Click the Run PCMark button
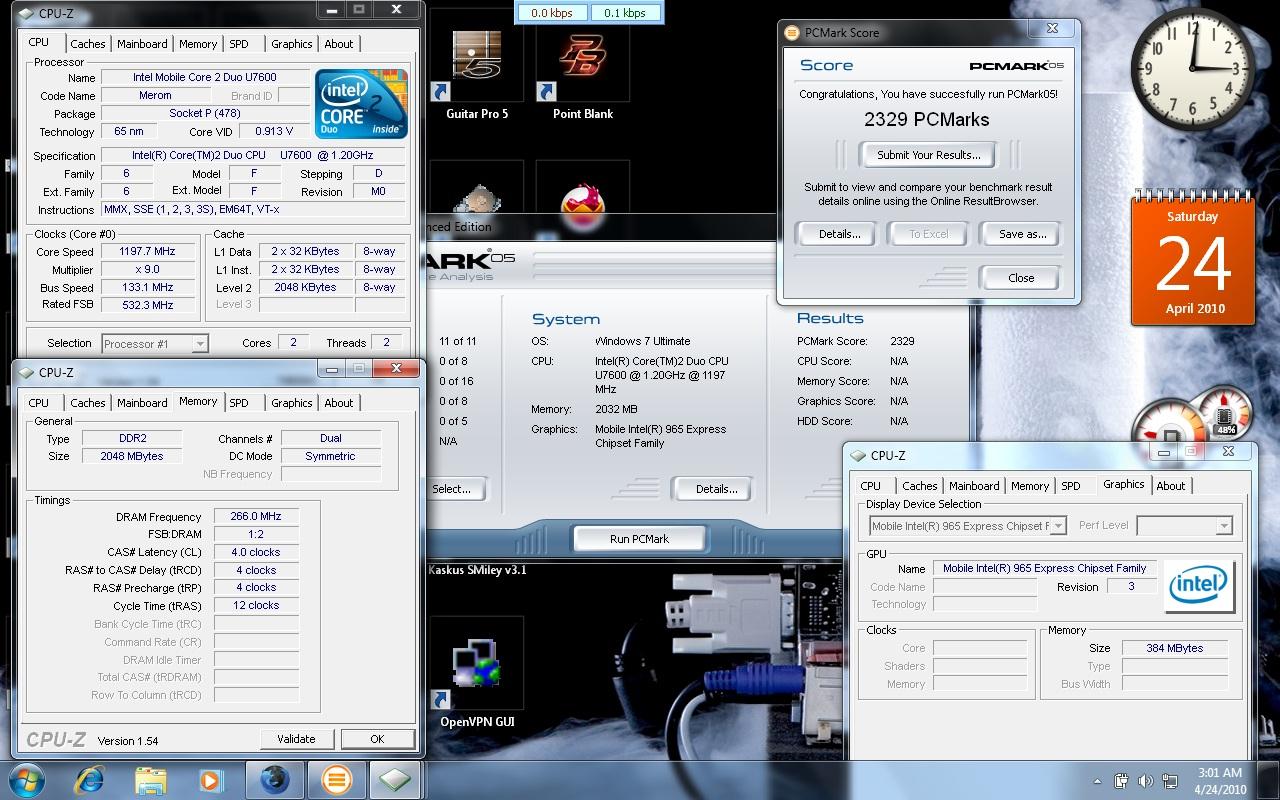Viewport: 1280px width, 800px height. coord(639,539)
